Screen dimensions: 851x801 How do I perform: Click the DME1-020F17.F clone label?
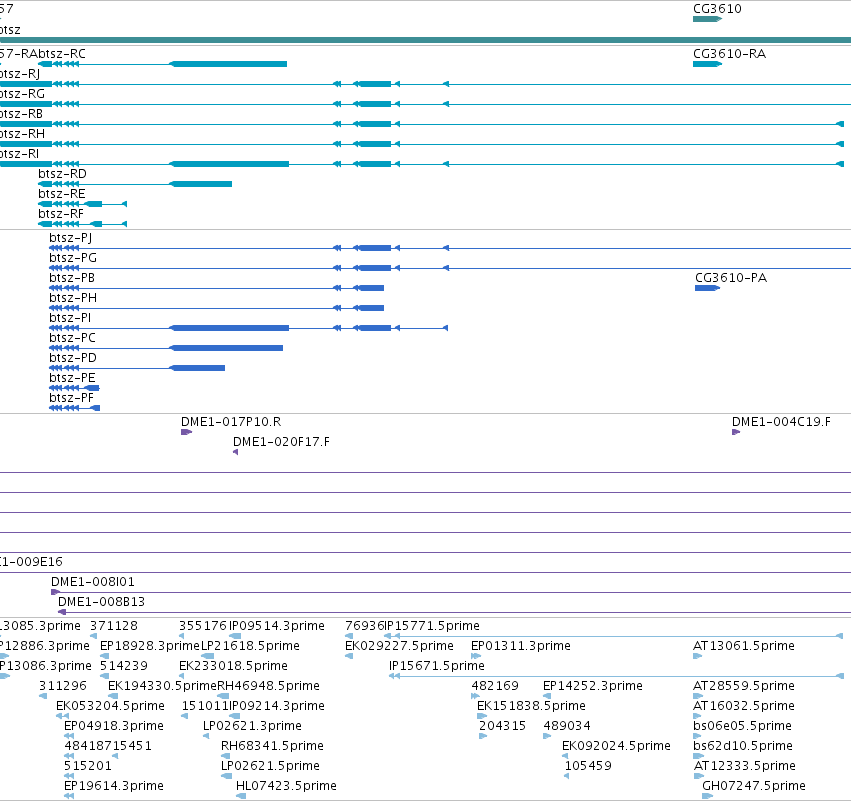coord(281,442)
